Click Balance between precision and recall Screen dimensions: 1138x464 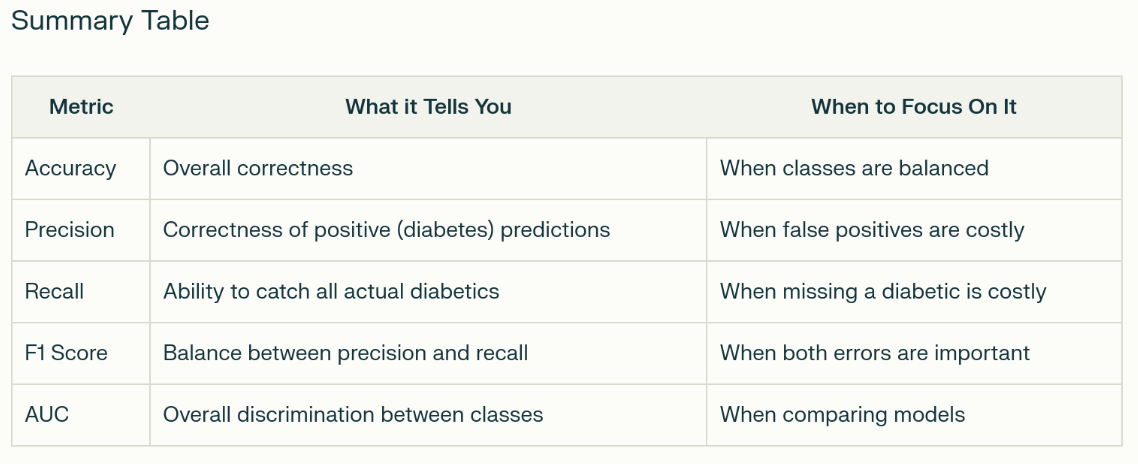(x=345, y=353)
